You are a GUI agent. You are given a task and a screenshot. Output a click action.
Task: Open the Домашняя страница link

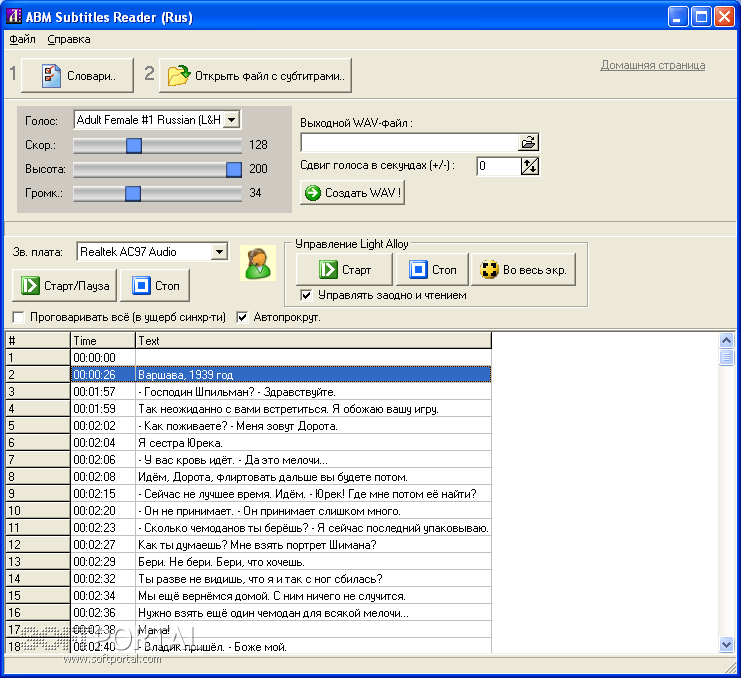click(653, 65)
